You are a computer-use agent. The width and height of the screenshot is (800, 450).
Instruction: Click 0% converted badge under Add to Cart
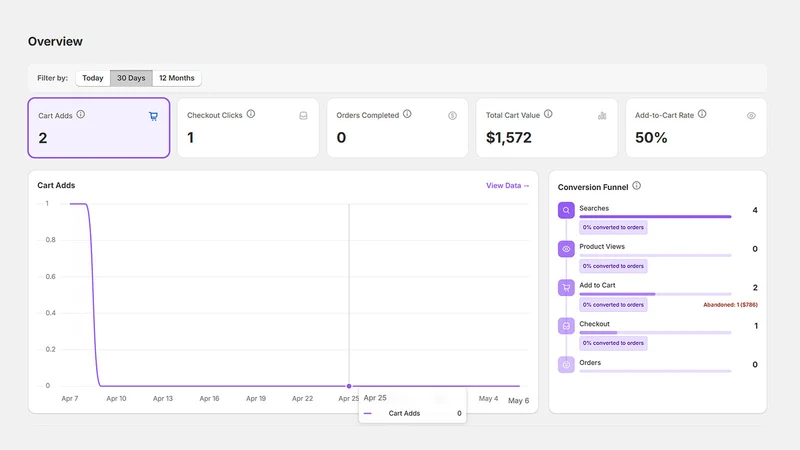613,305
